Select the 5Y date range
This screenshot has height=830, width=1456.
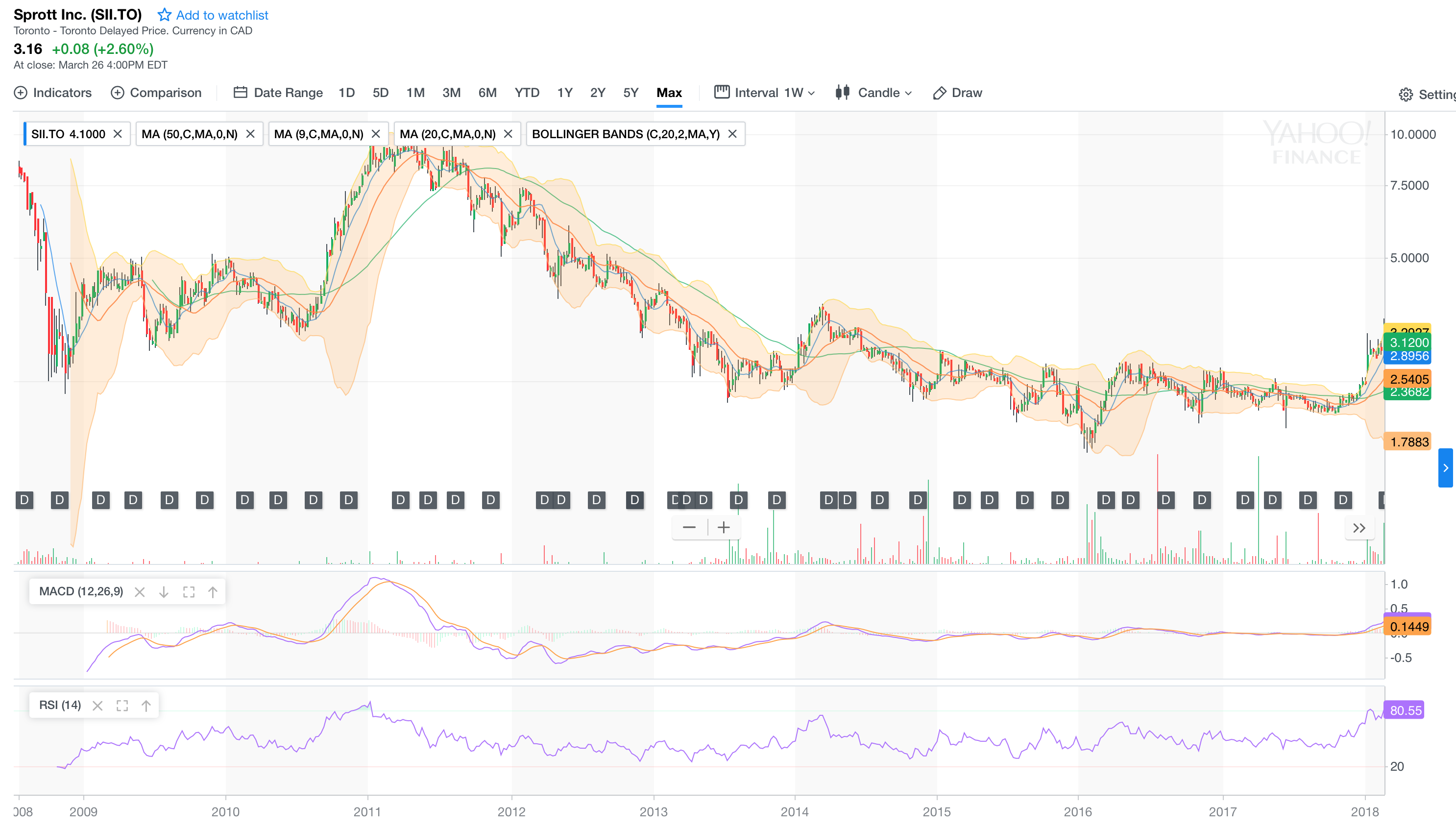631,93
